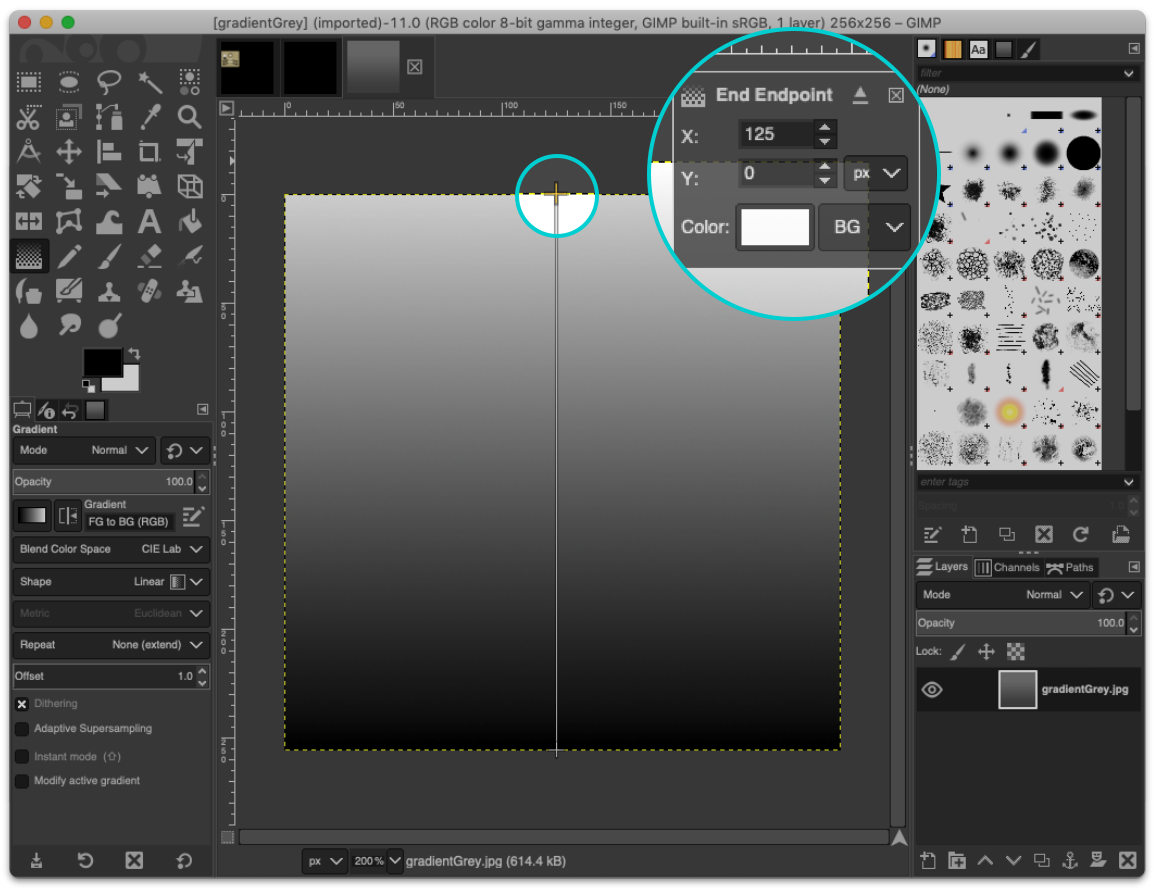Select the Crop tool
1156x890 pixels.
(150, 152)
